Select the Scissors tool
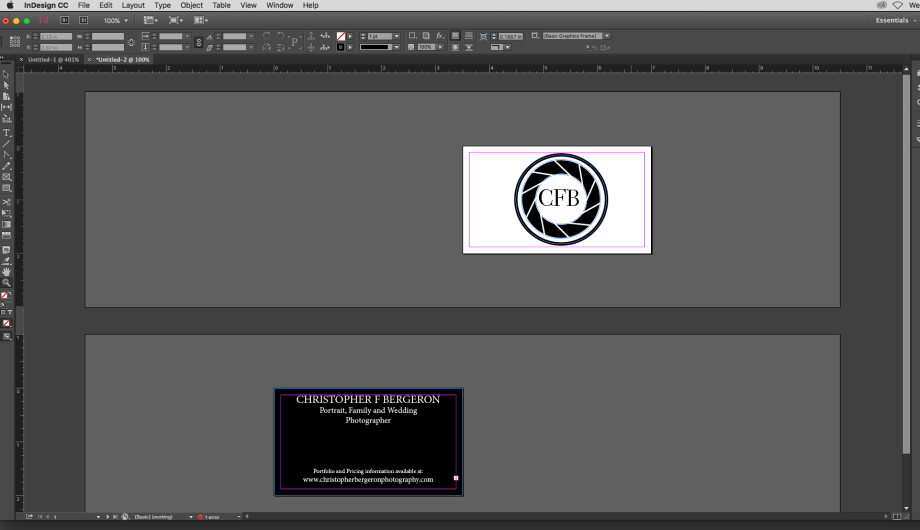The height and width of the screenshot is (530, 920). (x=7, y=202)
